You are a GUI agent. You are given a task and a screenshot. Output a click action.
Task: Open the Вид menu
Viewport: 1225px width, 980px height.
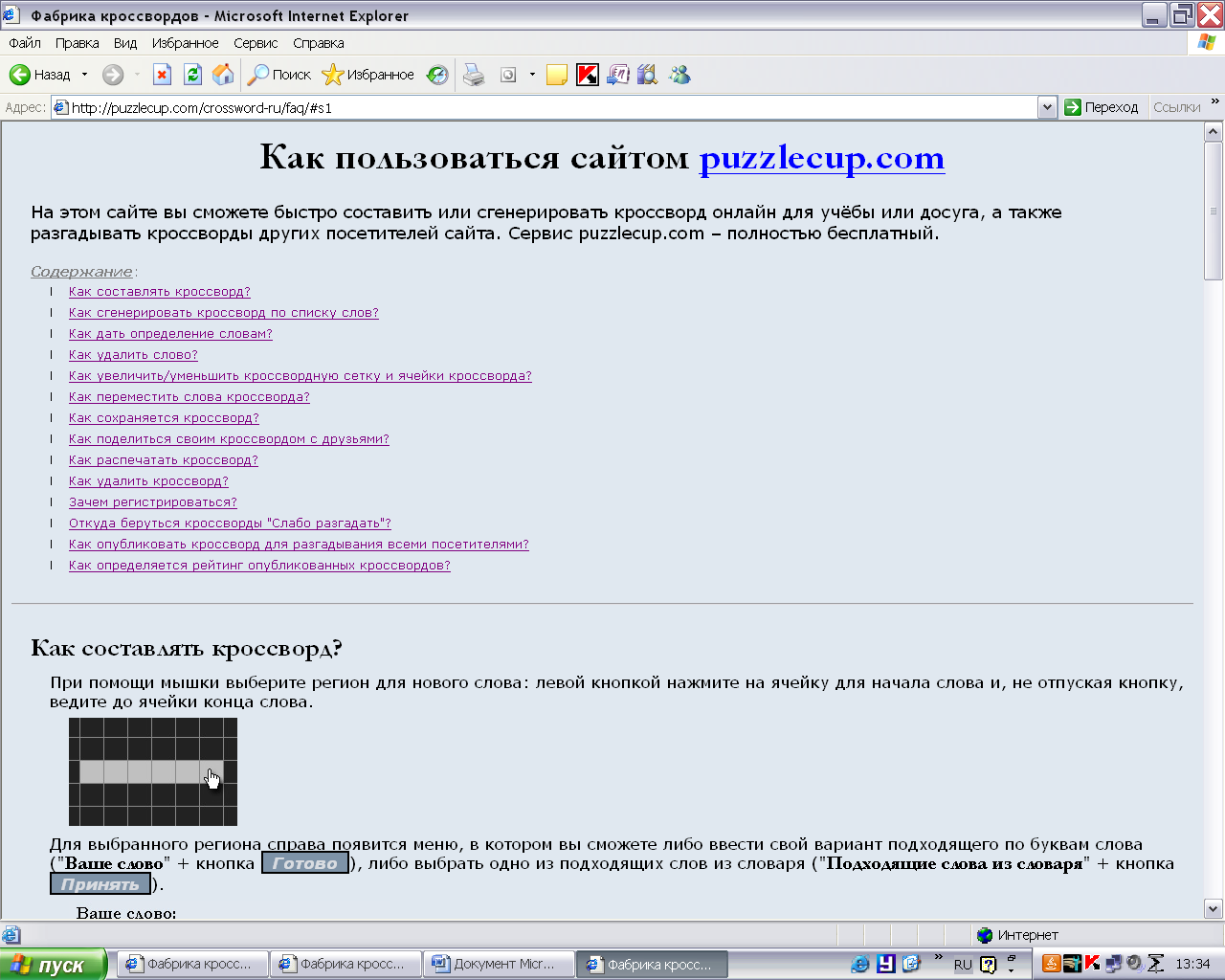(125, 43)
